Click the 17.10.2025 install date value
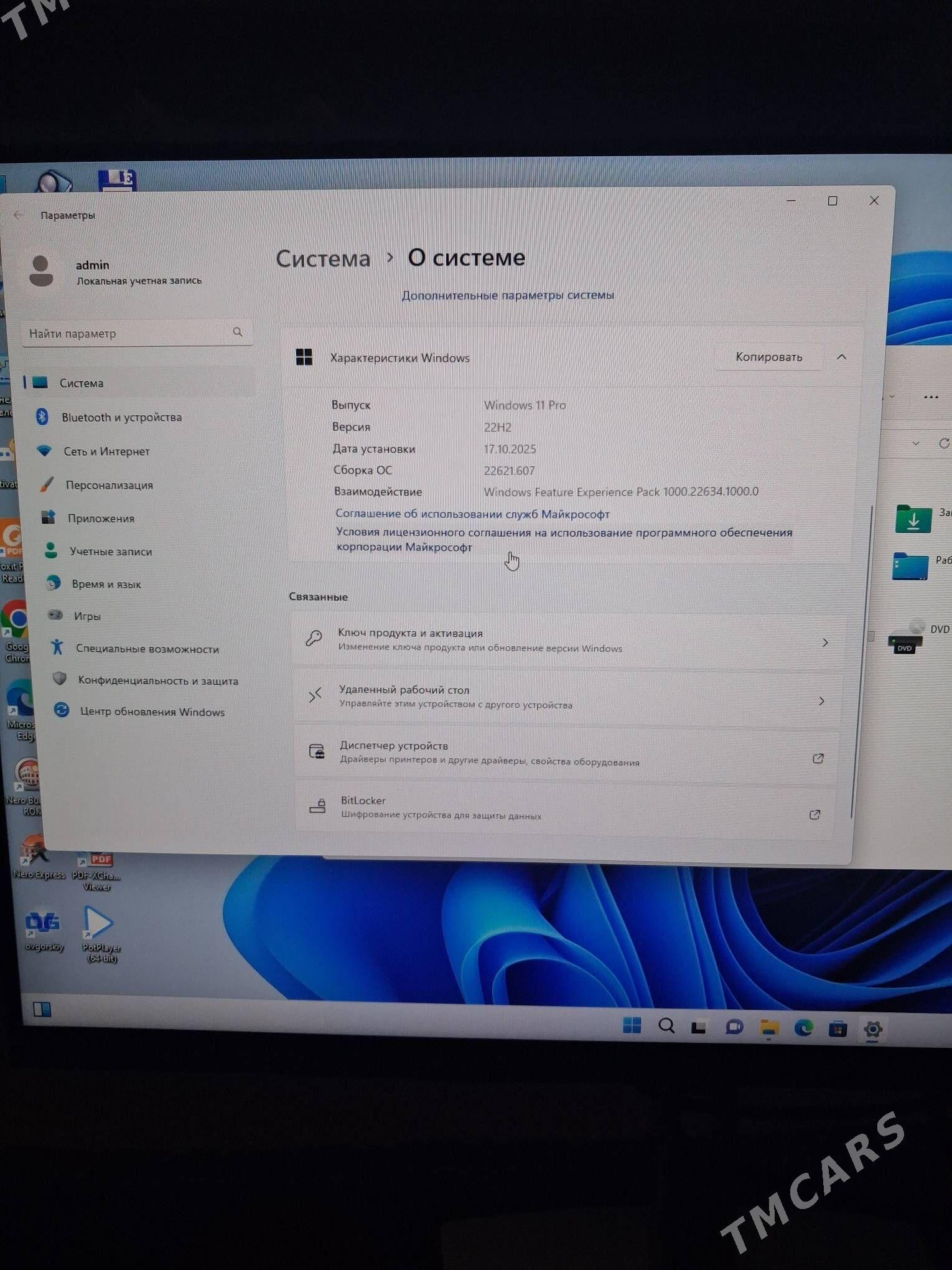The height and width of the screenshot is (1270, 952). coord(510,449)
